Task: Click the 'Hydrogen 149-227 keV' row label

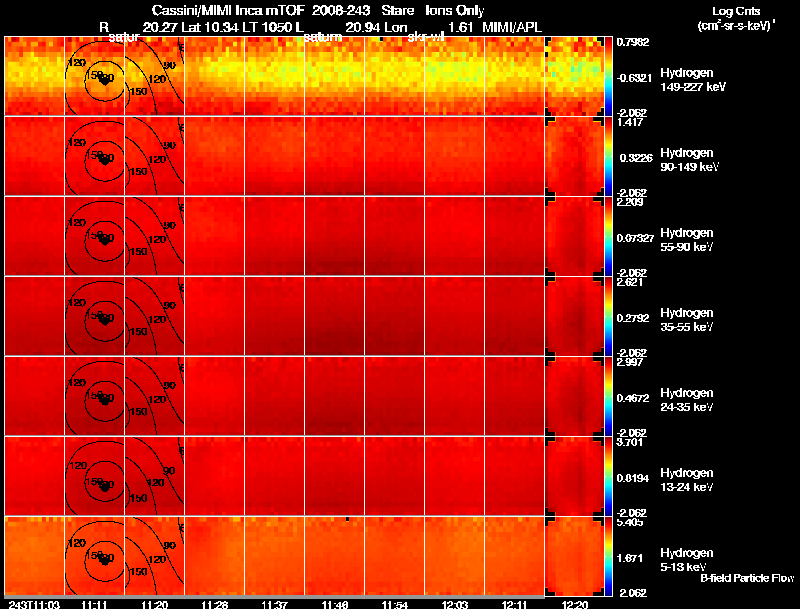Action: click(x=693, y=80)
